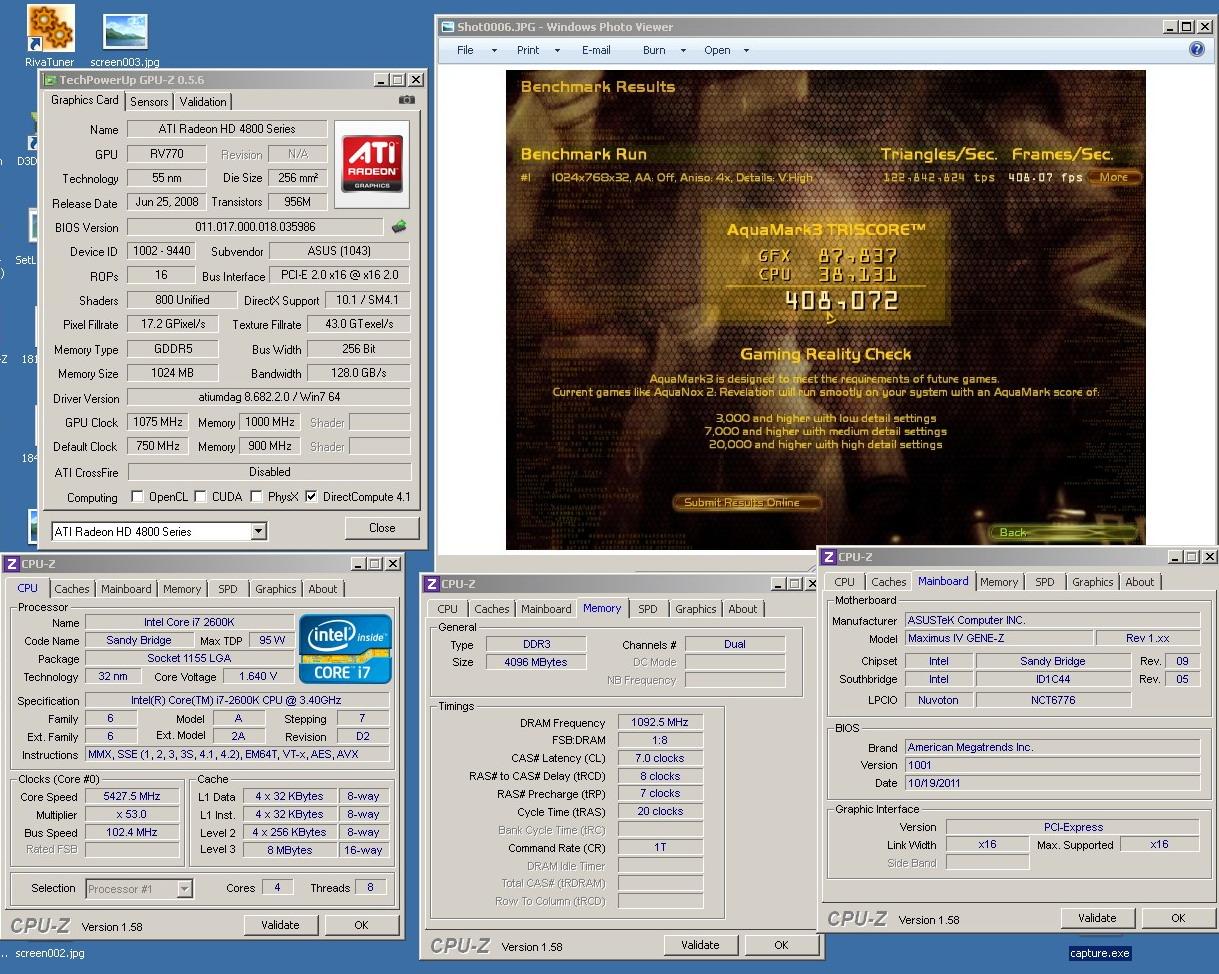Toggle the DirectCompute 4.1 checkbox
The image size is (1219, 974).
click(311, 497)
